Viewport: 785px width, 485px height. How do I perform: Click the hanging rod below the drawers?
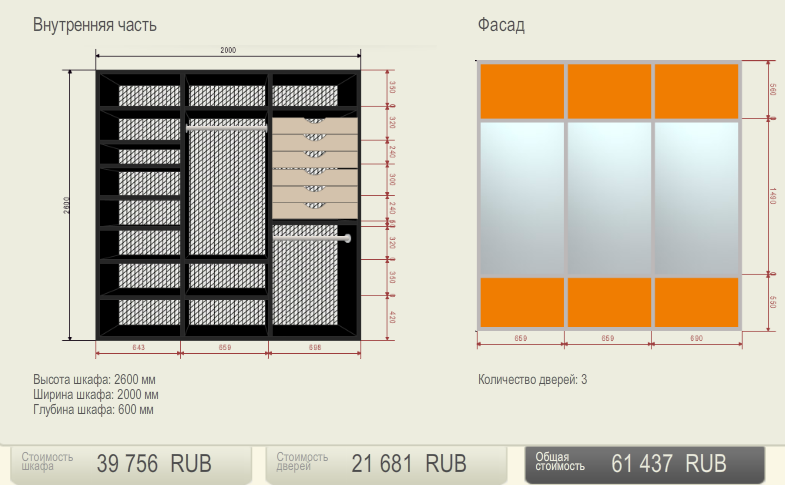click(x=311, y=239)
